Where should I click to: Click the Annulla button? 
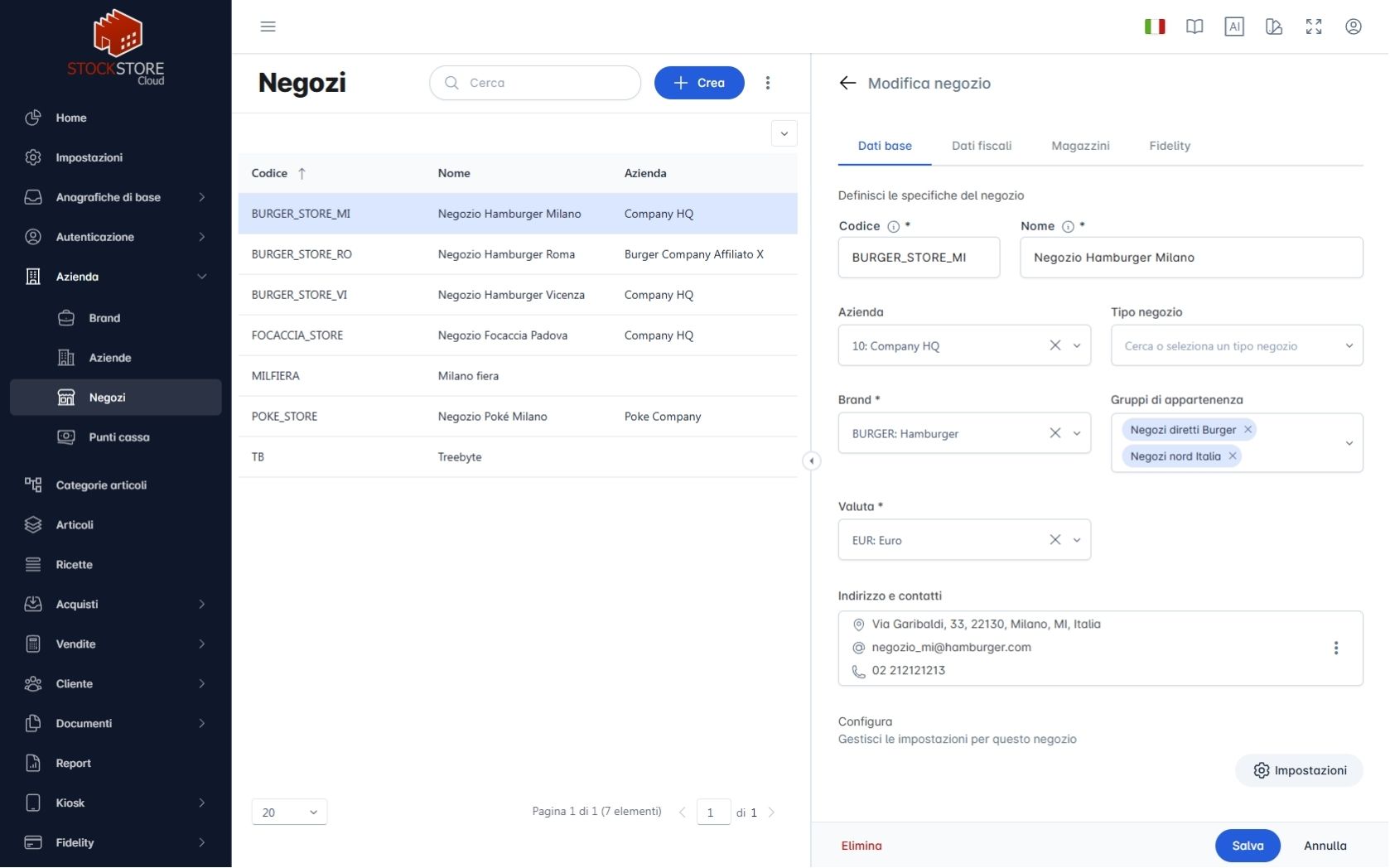pyautogui.click(x=1325, y=846)
